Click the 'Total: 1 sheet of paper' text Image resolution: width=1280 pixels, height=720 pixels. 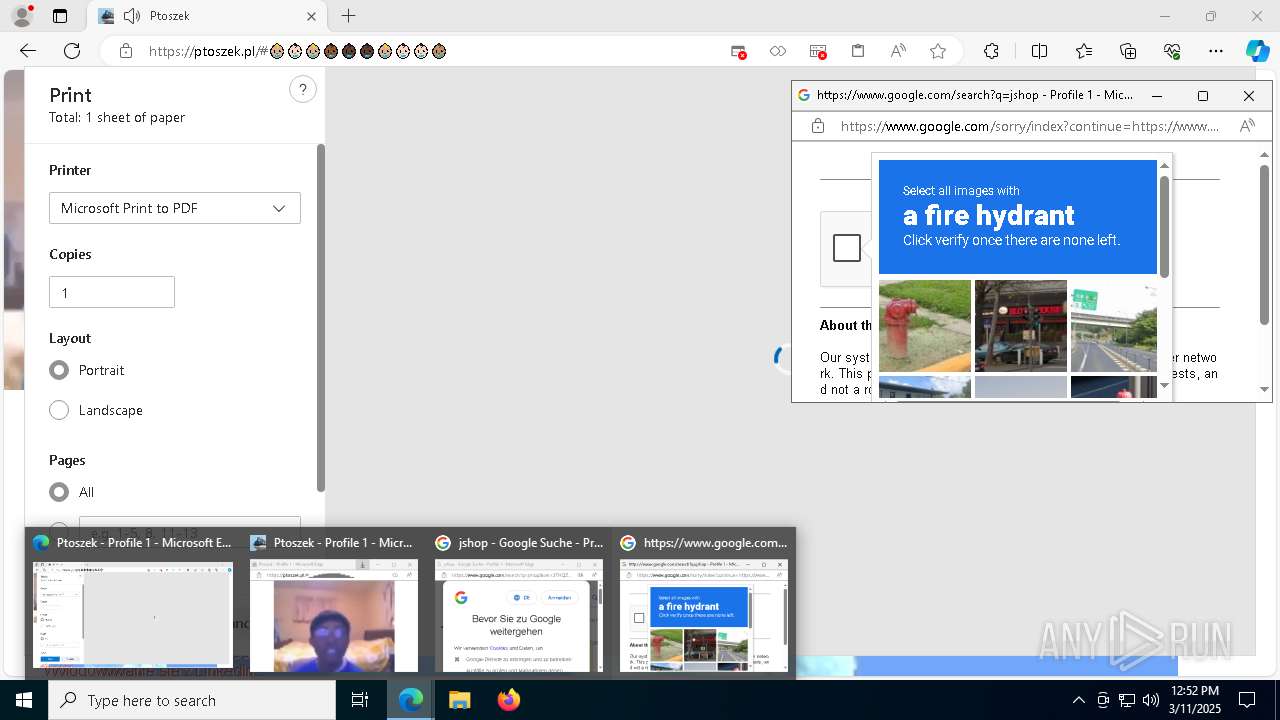coord(117,117)
